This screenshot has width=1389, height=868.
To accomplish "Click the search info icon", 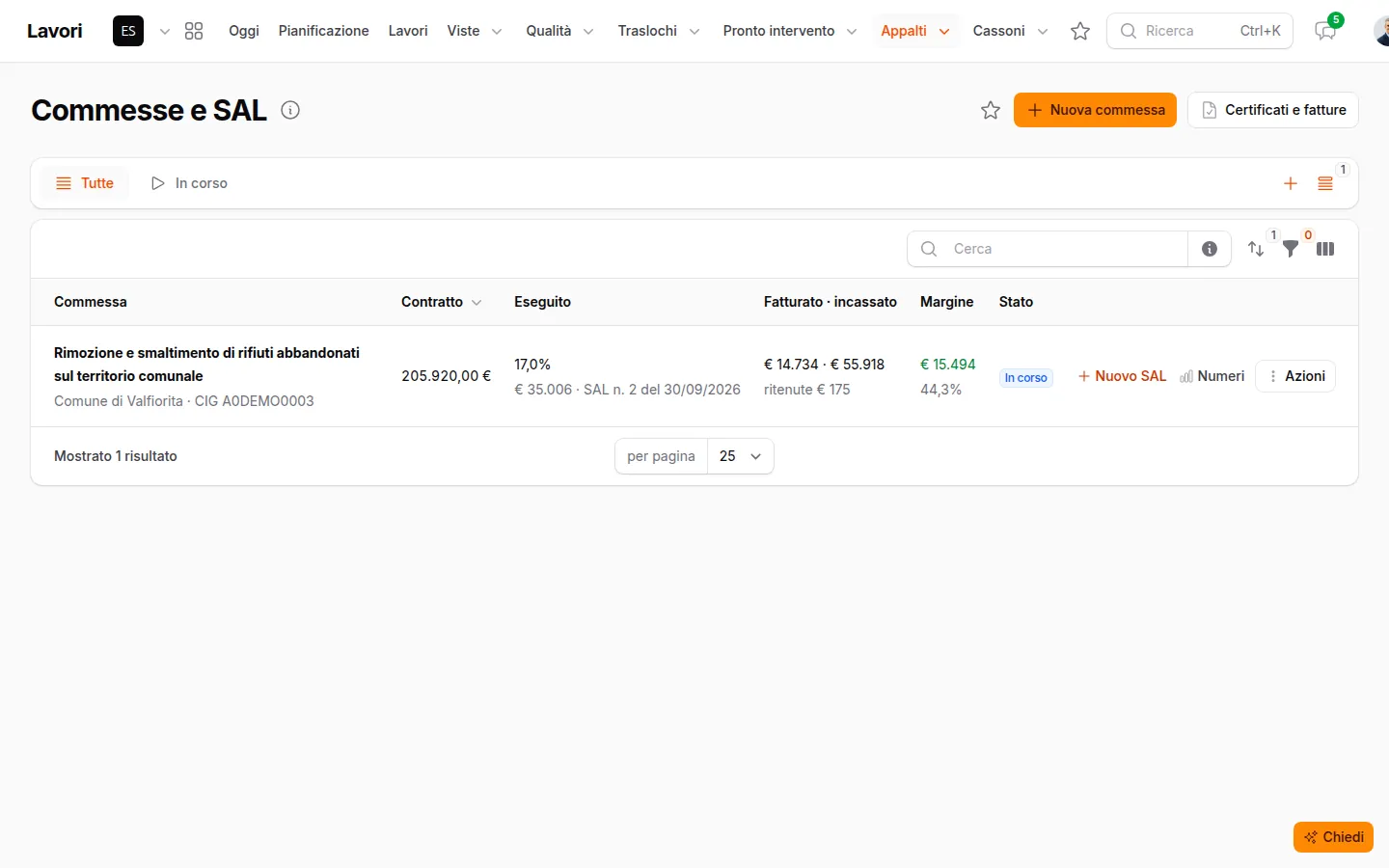I will [x=1210, y=249].
